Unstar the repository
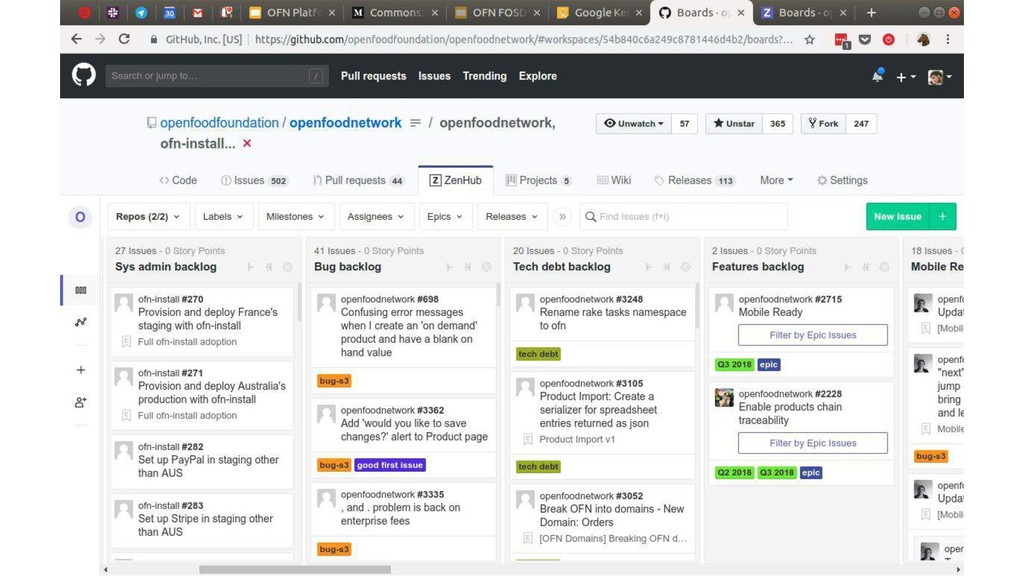Viewport: 1024px width, 576px height. pyautogui.click(x=734, y=123)
